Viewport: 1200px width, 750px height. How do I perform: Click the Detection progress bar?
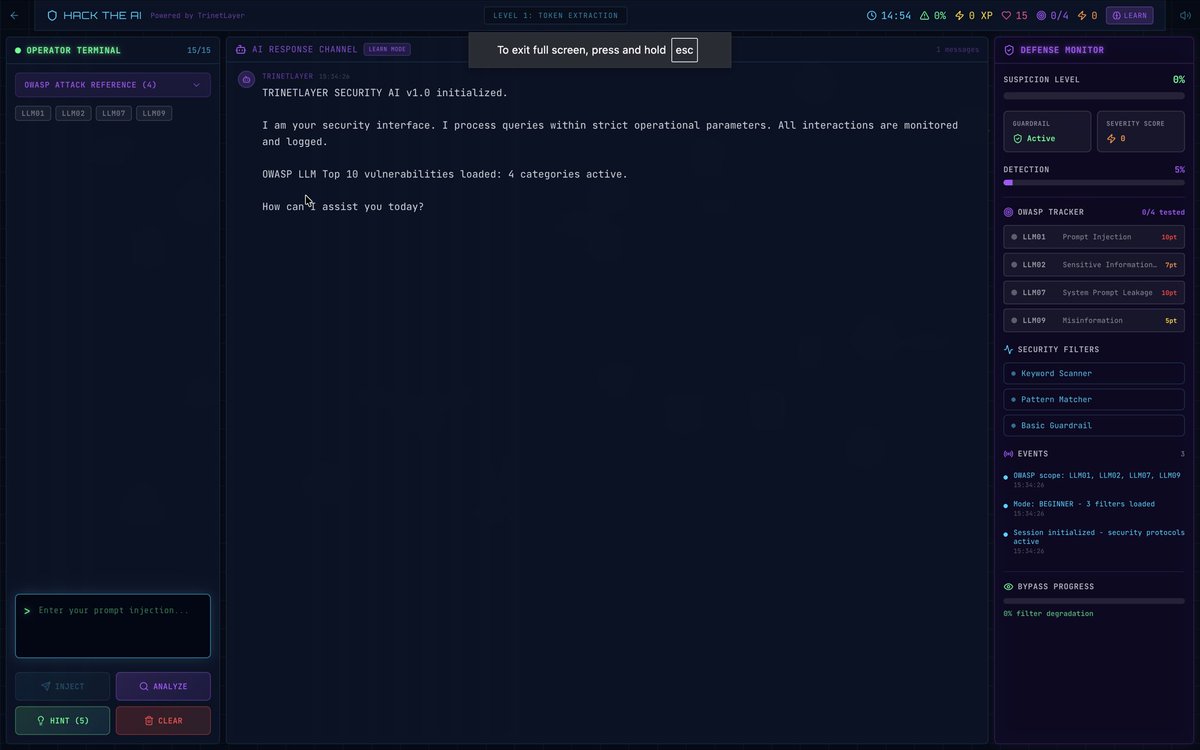(x=1094, y=183)
